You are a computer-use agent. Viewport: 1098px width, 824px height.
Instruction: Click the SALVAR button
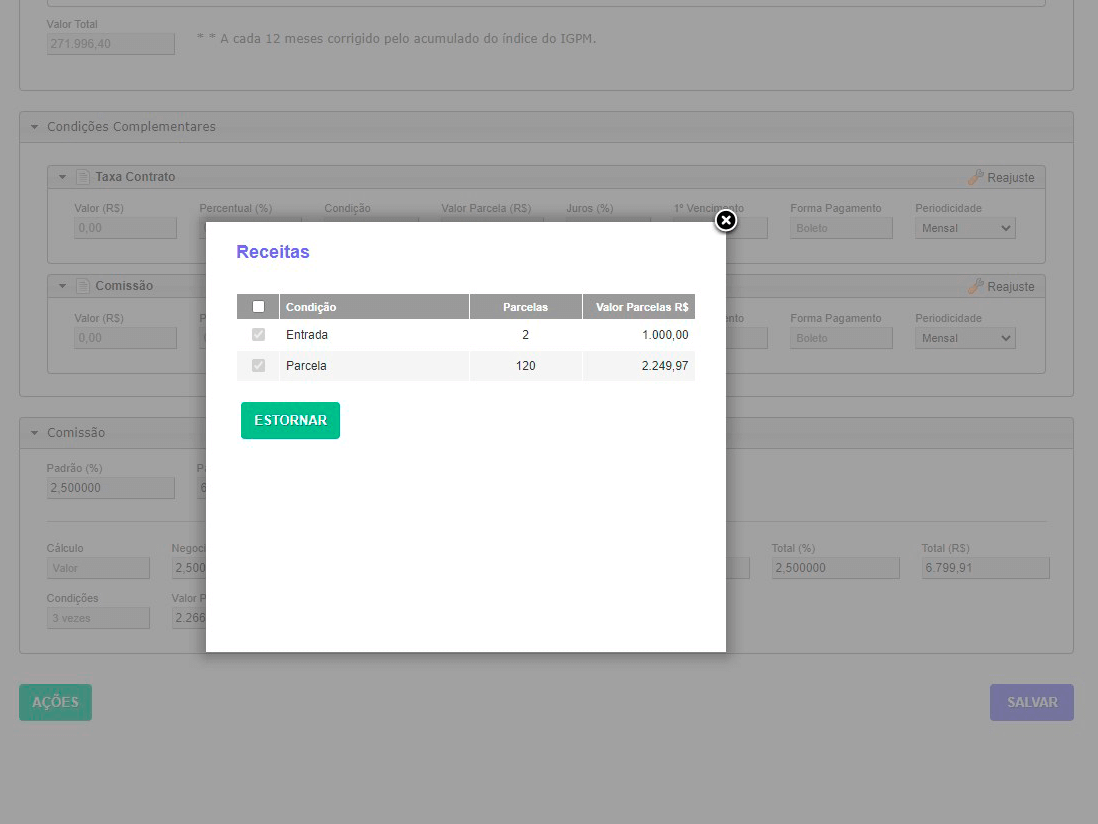point(1031,702)
